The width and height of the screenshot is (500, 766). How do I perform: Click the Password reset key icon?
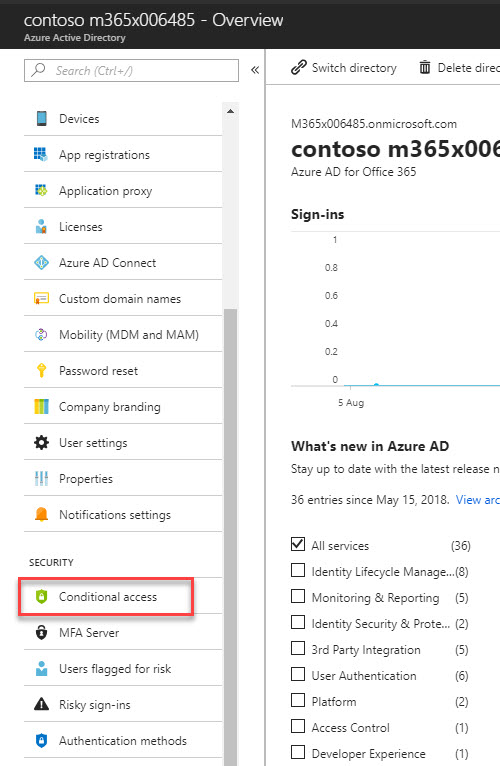point(42,370)
